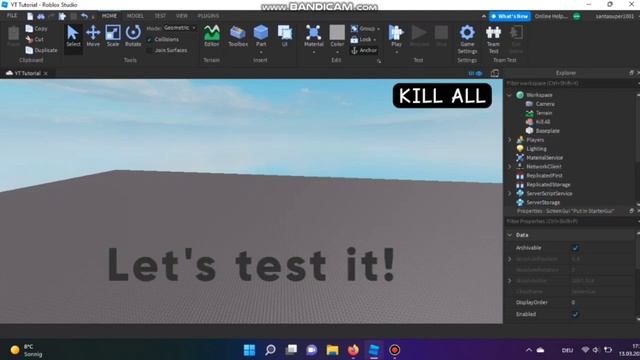The image size is (640, 360).
Task: Click the Undo arrow in quick access
Action: [x=84, y=16]
